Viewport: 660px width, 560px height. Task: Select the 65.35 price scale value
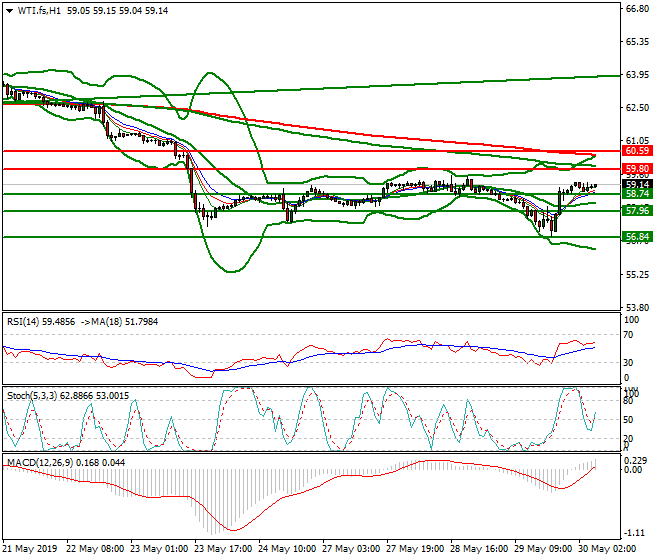point(637,42)
